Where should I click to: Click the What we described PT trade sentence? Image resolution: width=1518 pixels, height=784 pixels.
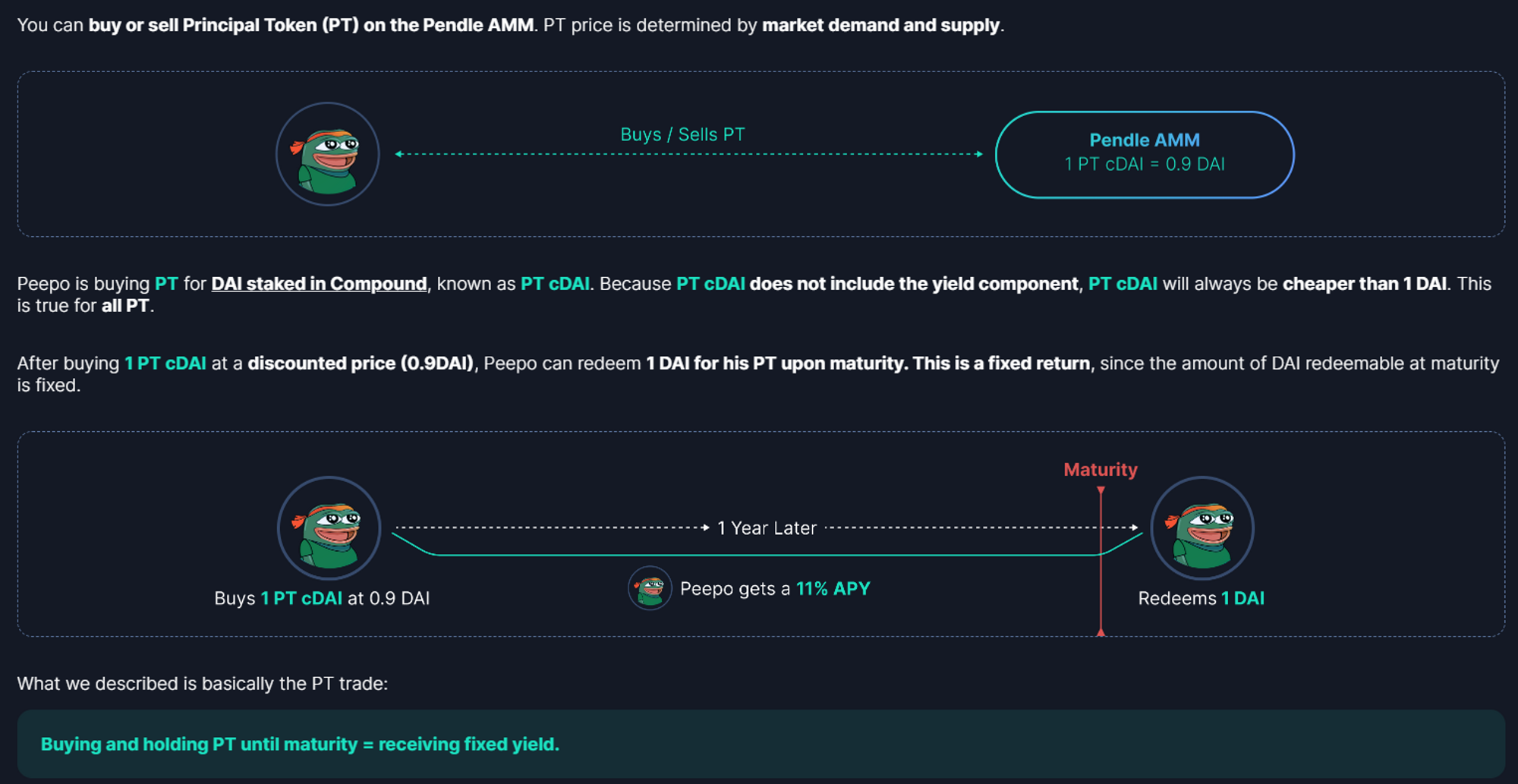point(202,684)
